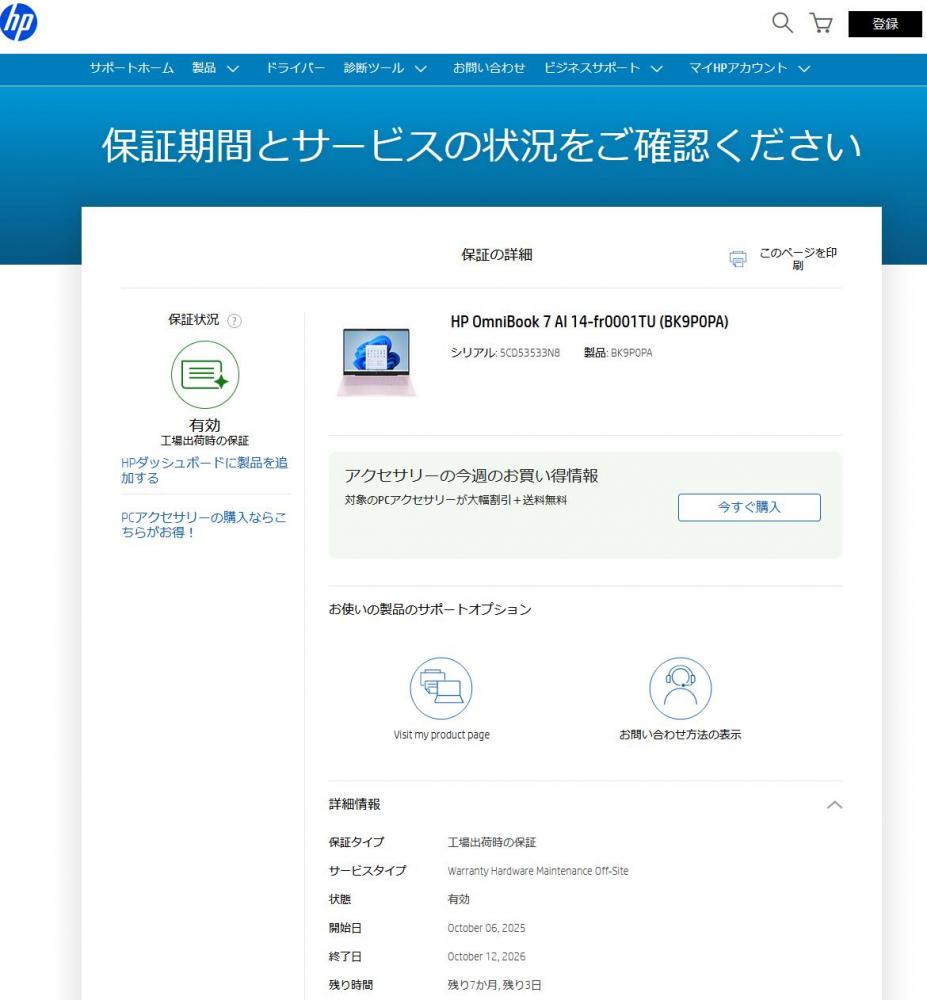Click the start date October 06, 2025

pos(486,928)
